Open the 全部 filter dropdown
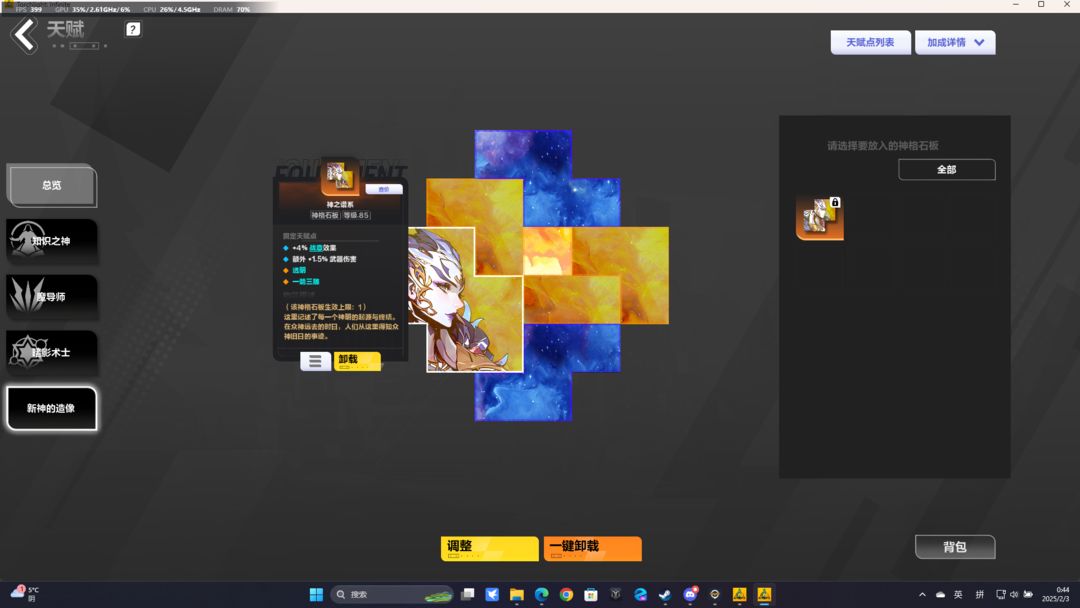This screenshot has height=608, width=1080. pos(946,169)
